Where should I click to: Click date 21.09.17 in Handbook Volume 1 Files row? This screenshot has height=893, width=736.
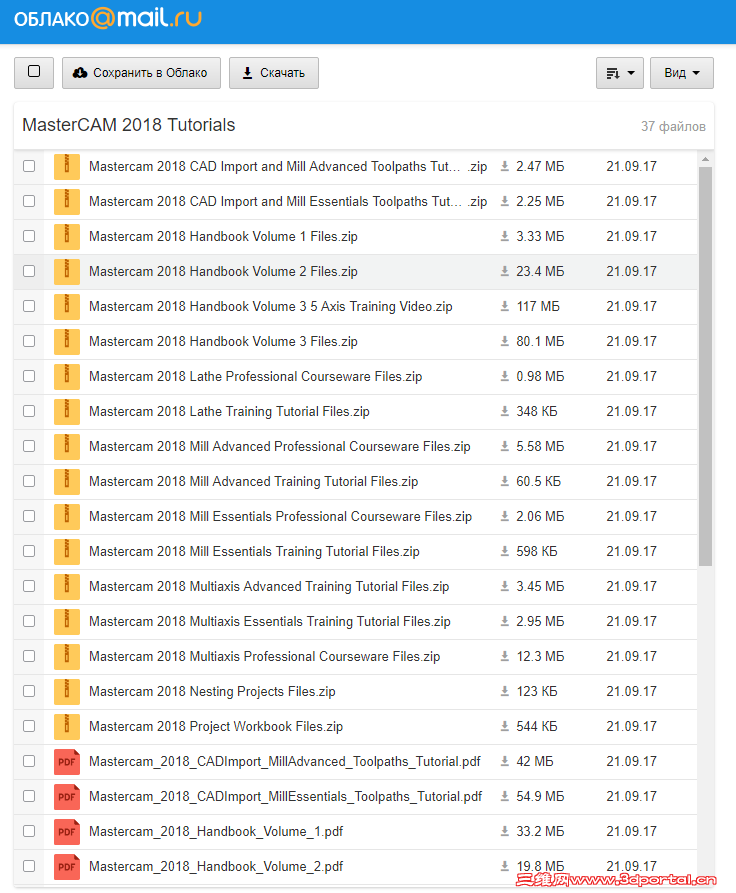tap(632, 236)
